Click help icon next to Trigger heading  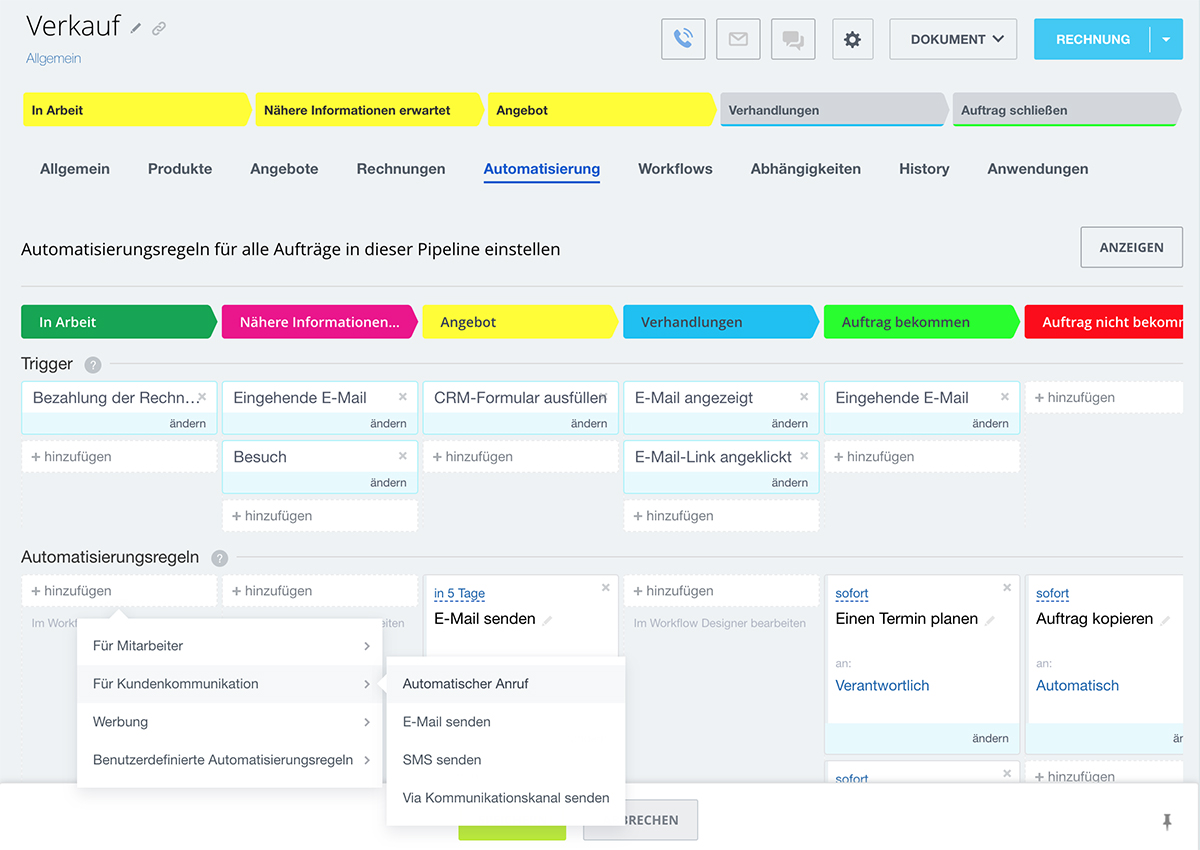93,365
